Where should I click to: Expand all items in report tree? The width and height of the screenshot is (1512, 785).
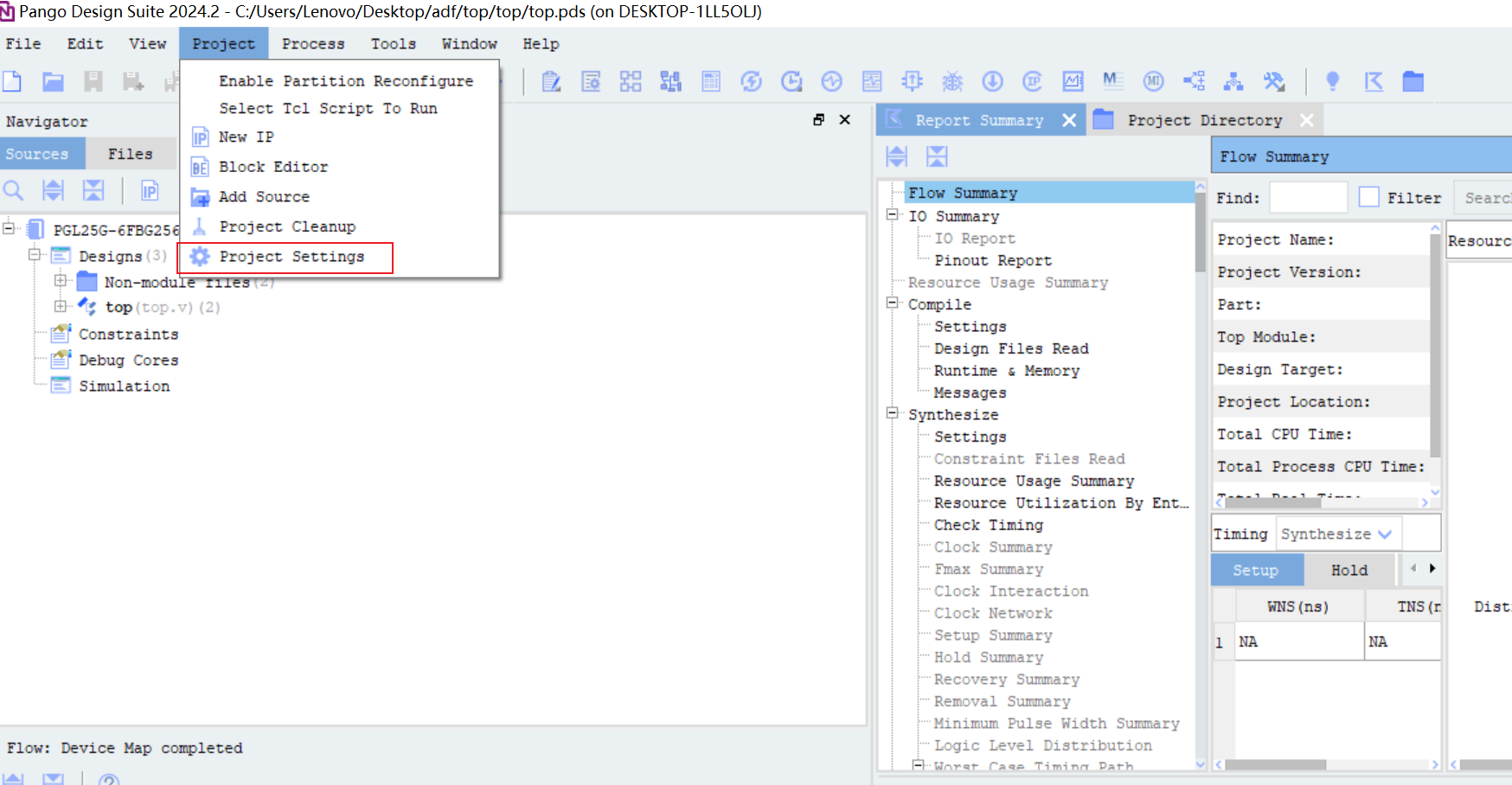click(897, 156)
